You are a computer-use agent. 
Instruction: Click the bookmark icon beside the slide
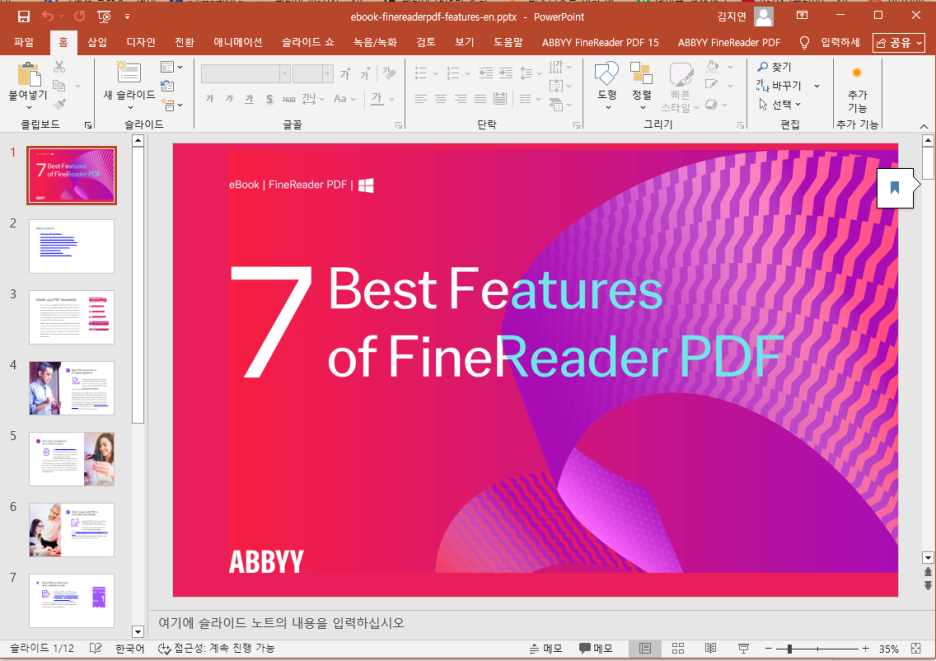[895, 188]
